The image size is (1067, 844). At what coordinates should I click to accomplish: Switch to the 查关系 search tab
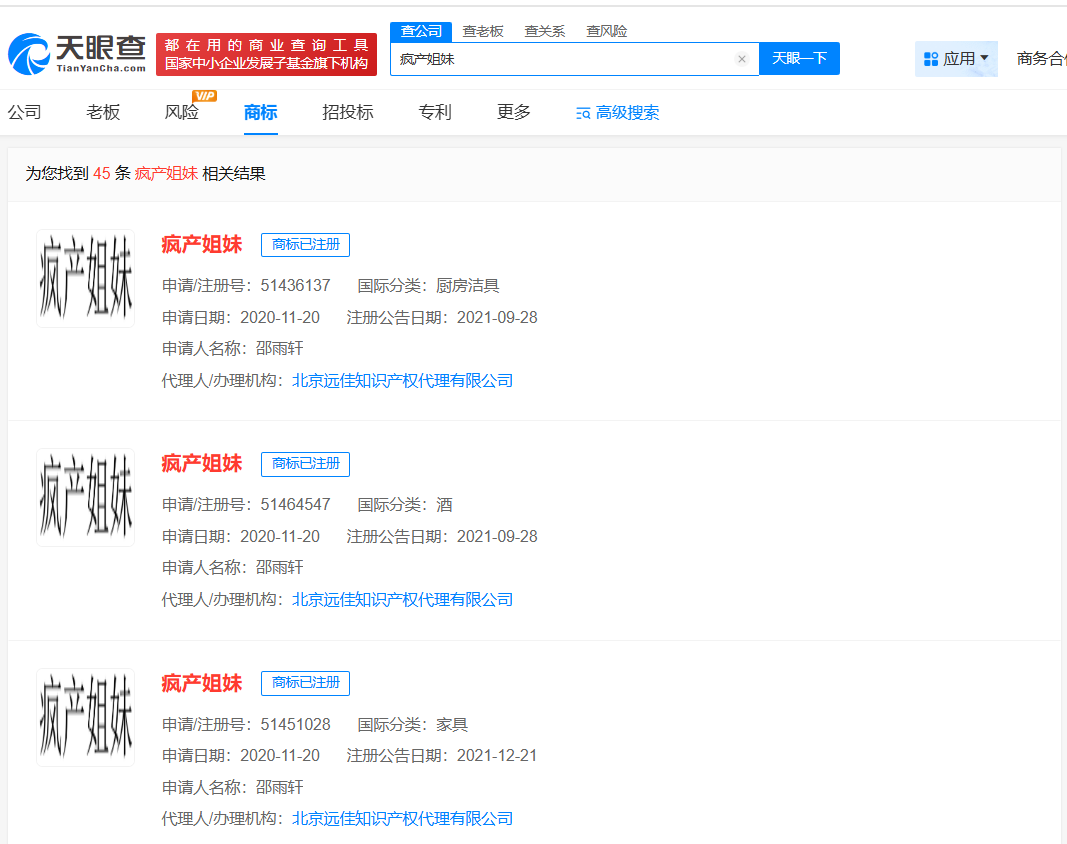click(x=544, y=31)
